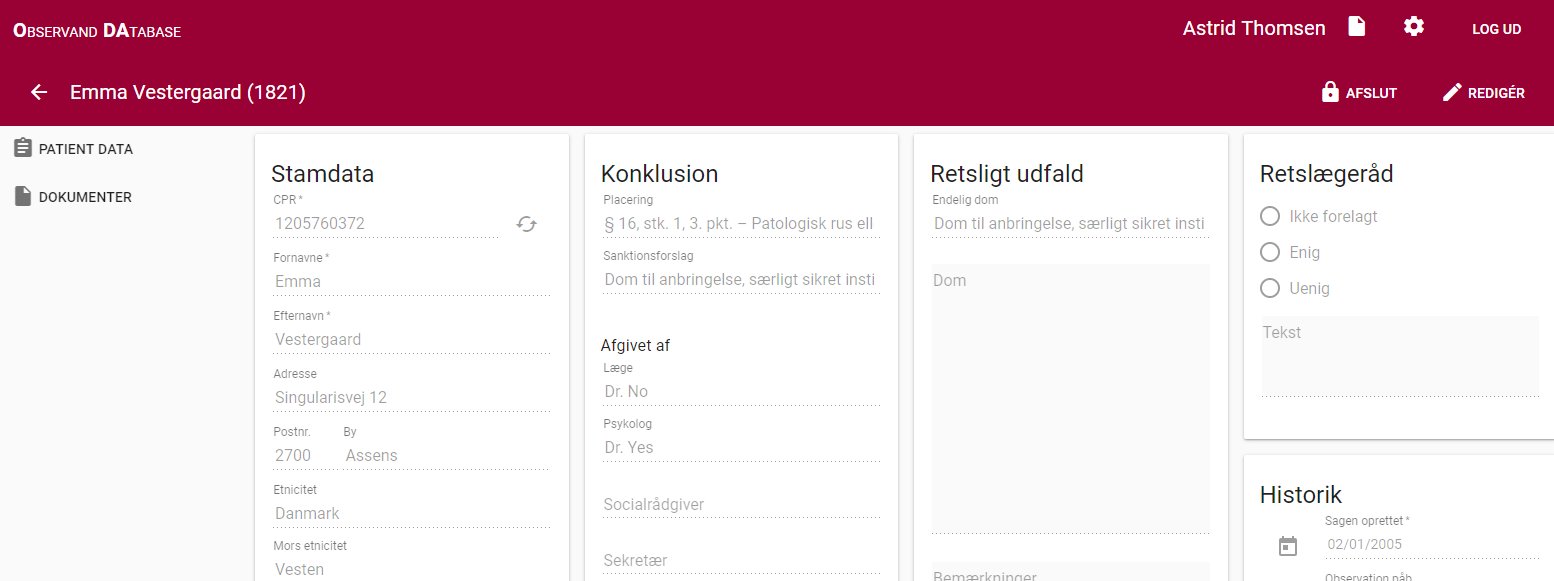Viewport: 1554px width, 581px height.
Task: Click the Adresse field with Singularisvej 12
Action: coord(411,398)
